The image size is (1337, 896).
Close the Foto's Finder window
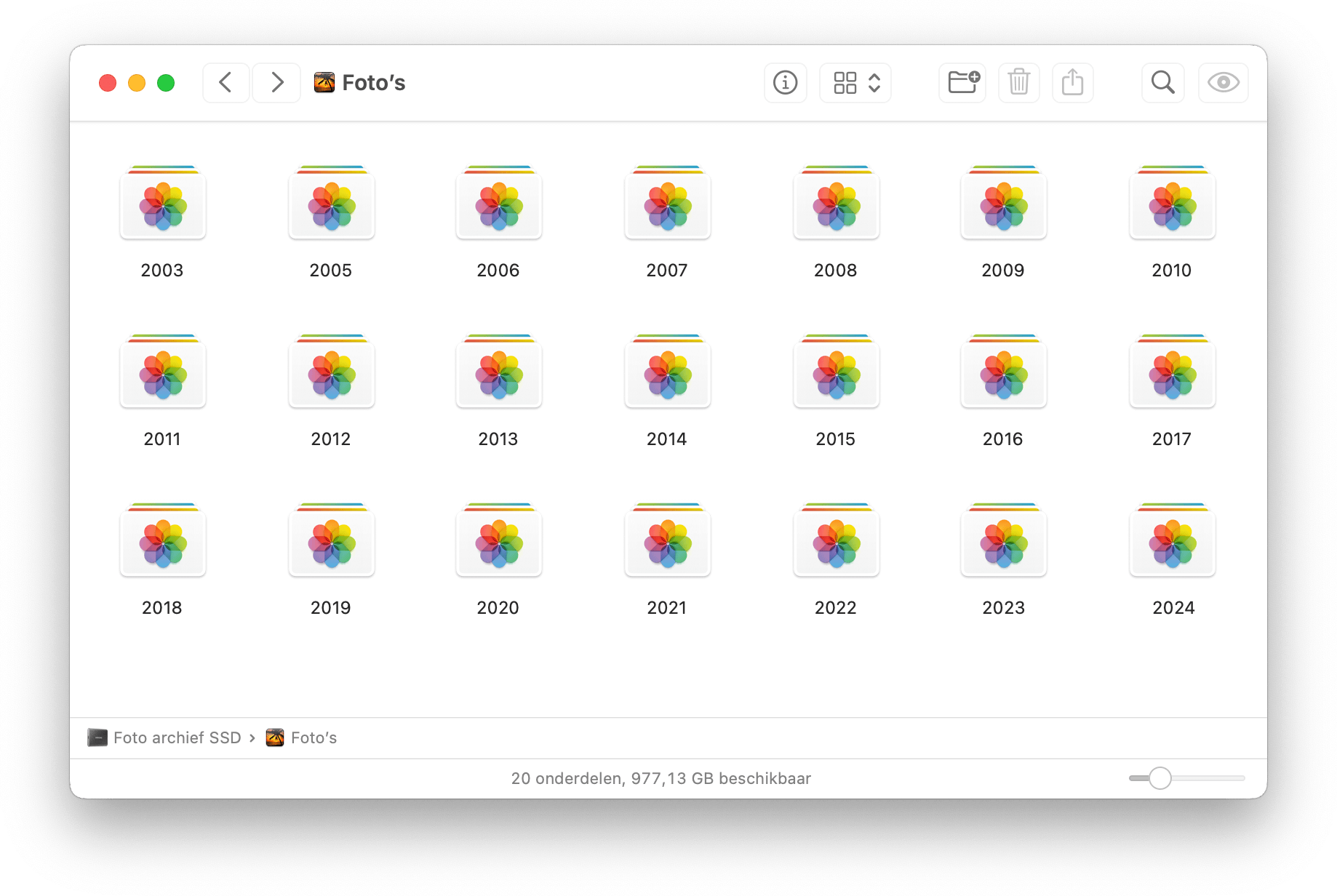(108, 83)
